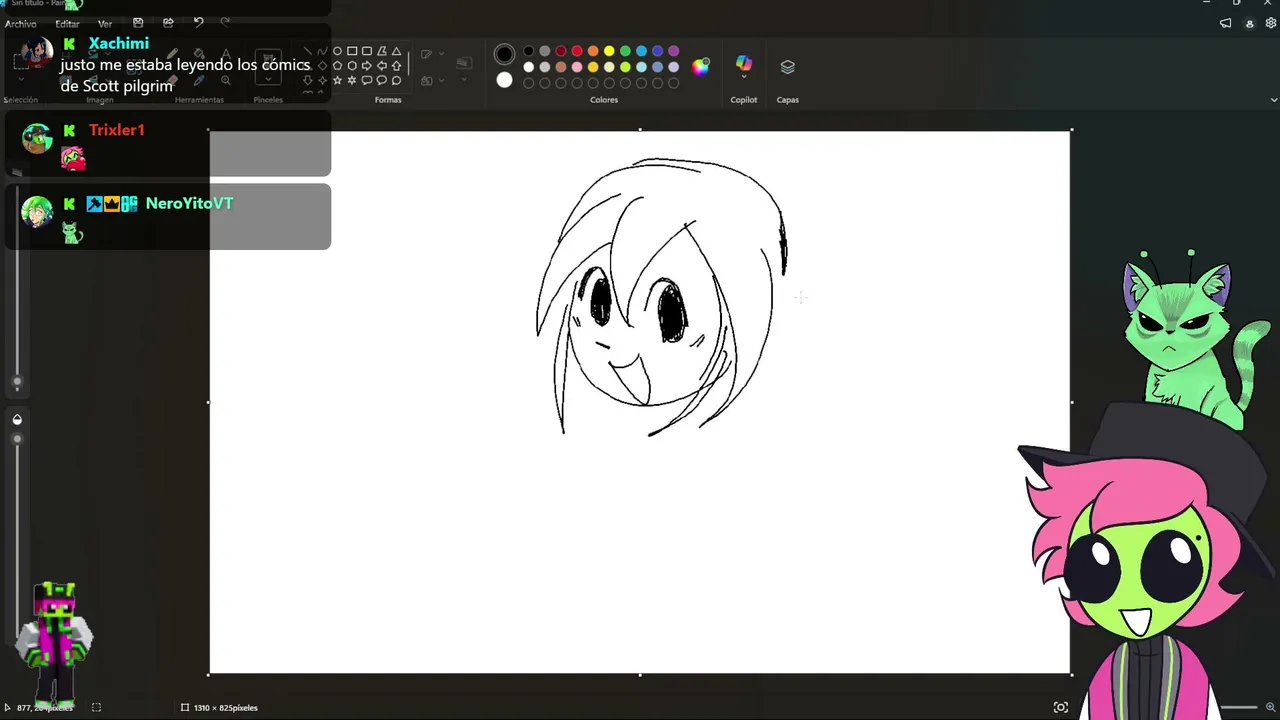Select the Curve shape
Image resolution: width=1280 pixels, height=720 pixels.
click(322, 51)
